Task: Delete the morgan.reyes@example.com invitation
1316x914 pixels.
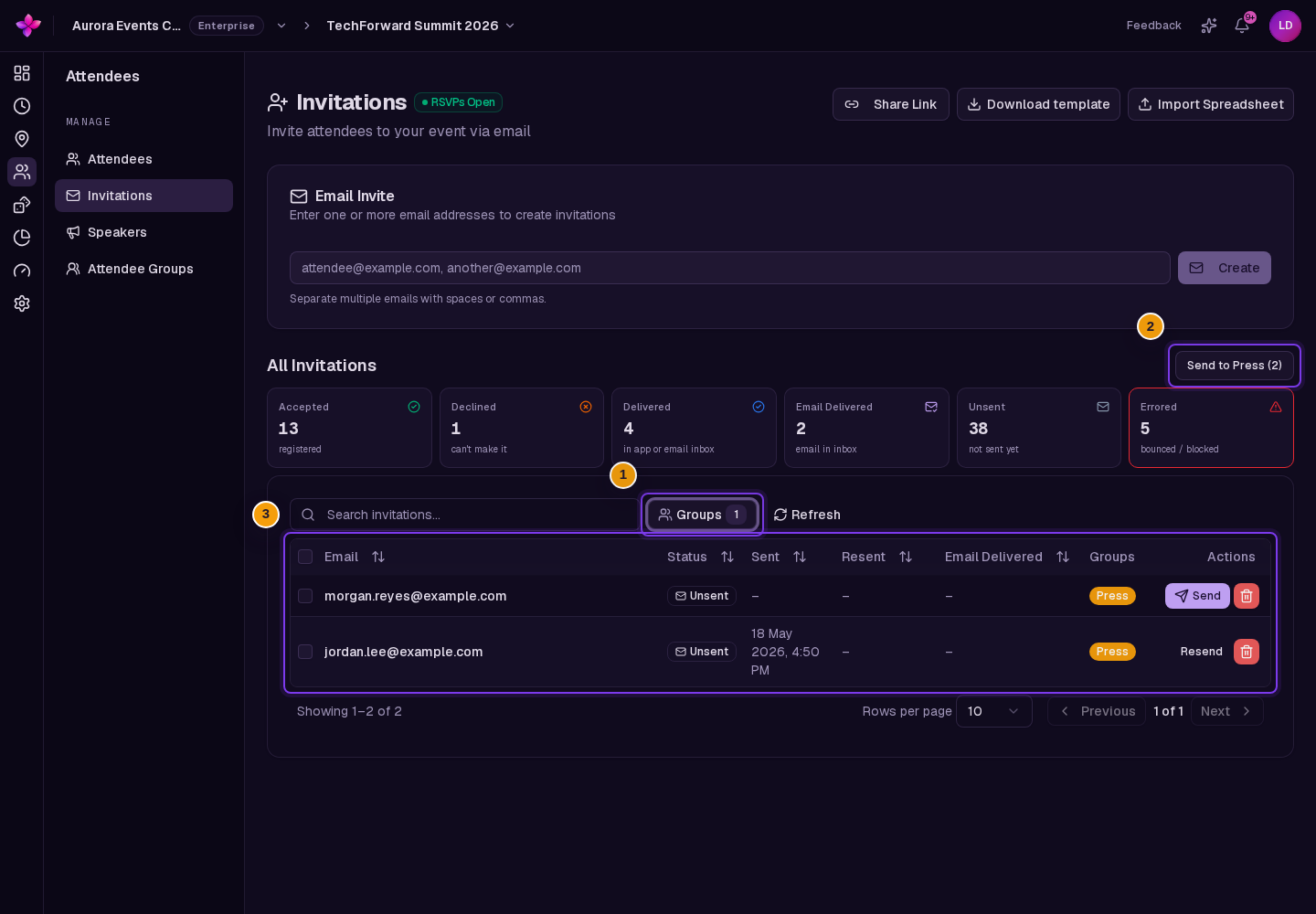Action: click(1247, 596)
